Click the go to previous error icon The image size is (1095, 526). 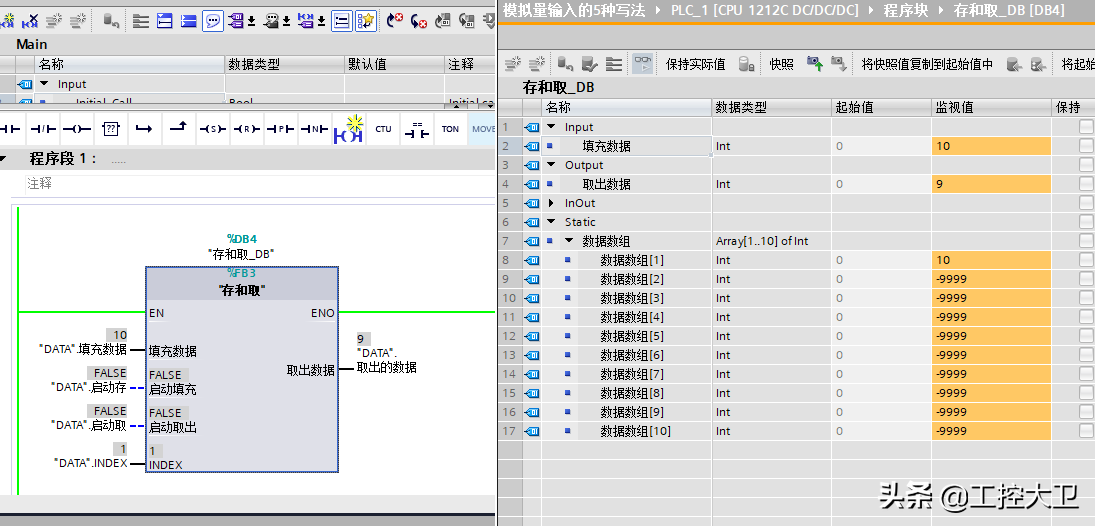click(395, 21)
